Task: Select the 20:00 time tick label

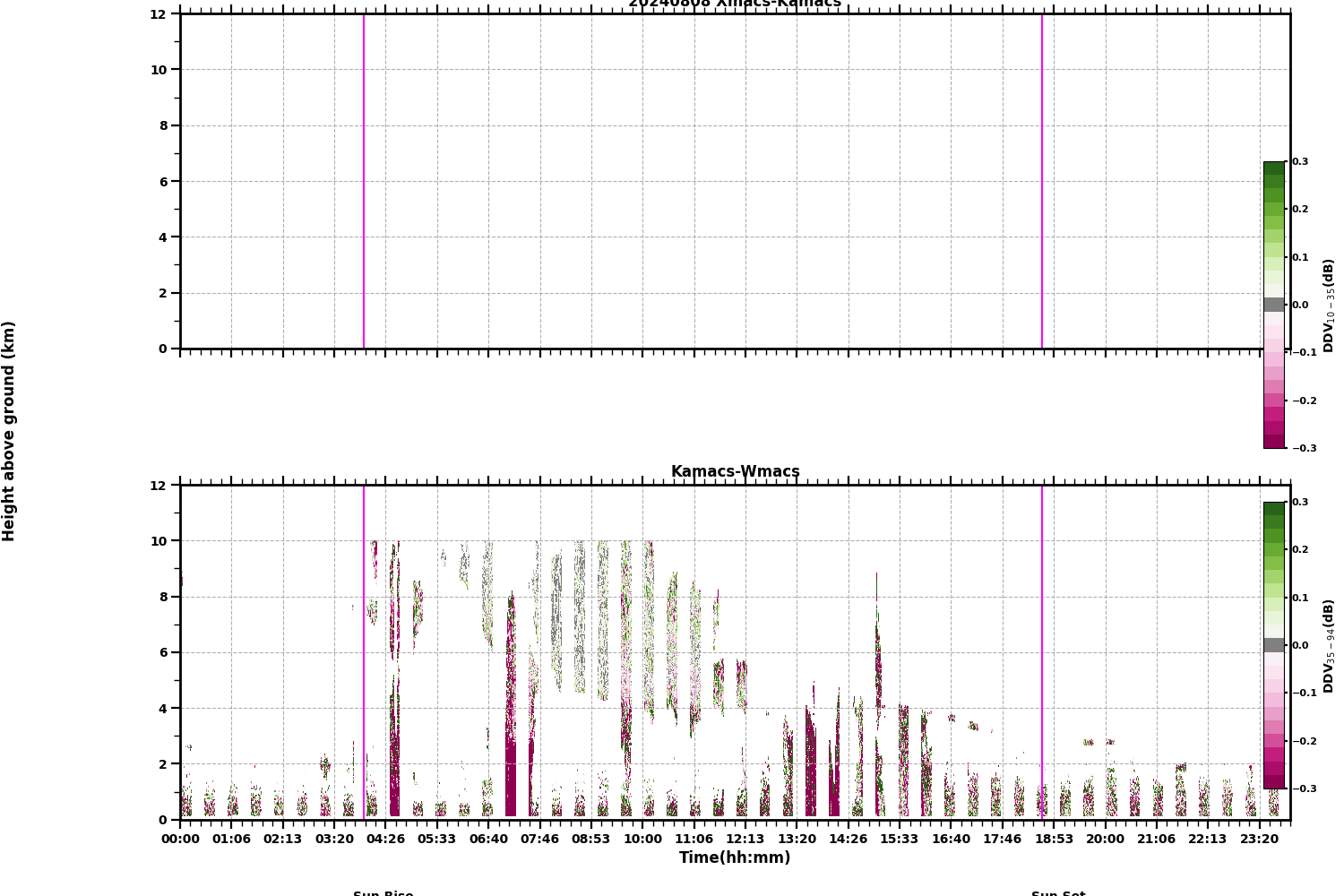Action: (1105, 840)
